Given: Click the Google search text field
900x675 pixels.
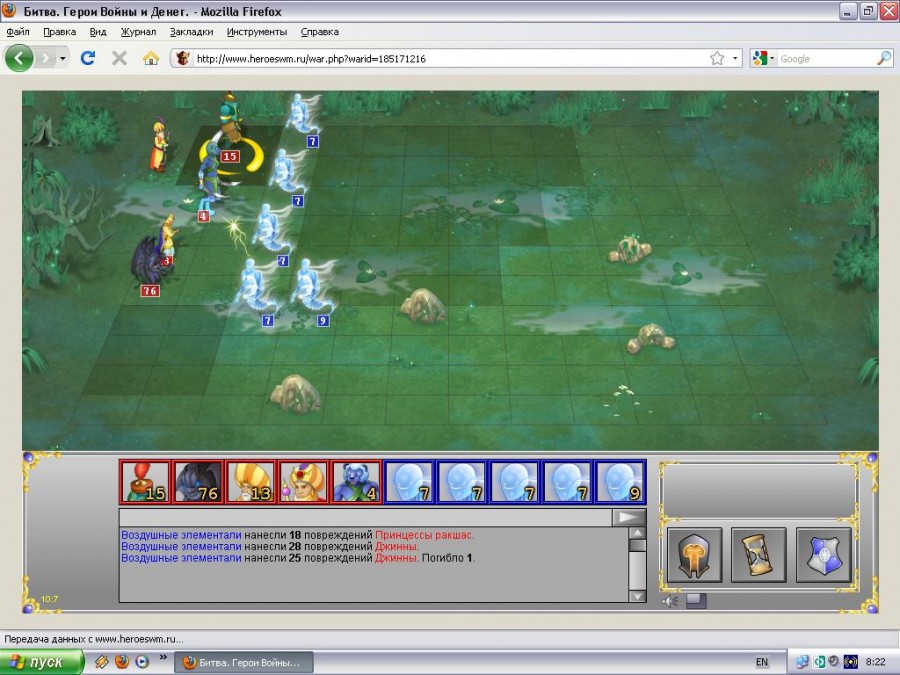Looking at the screenshot, I should point(827,59).
